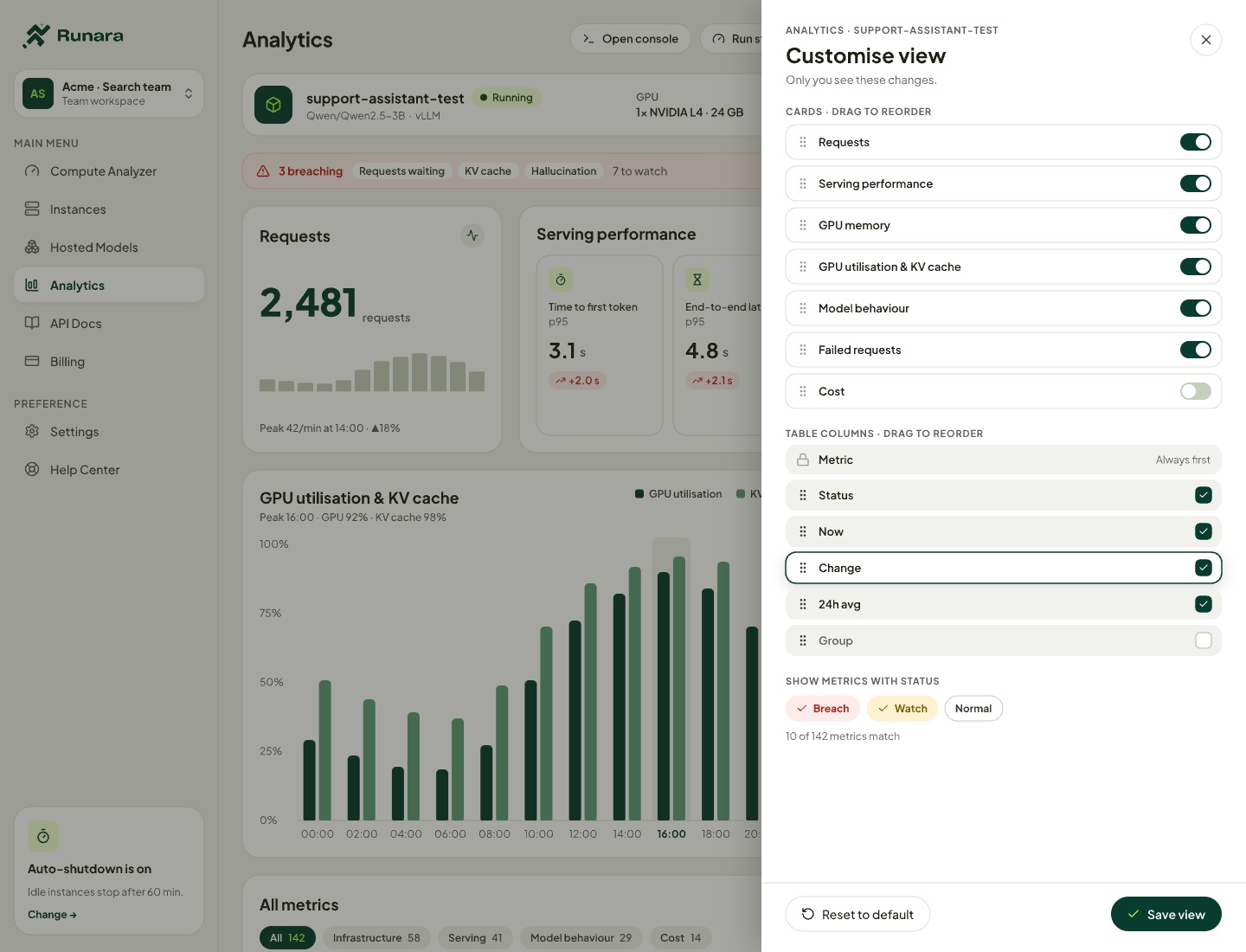Click the auto-shutdown timer icon
1246x952 pixels.
point(43,836)
